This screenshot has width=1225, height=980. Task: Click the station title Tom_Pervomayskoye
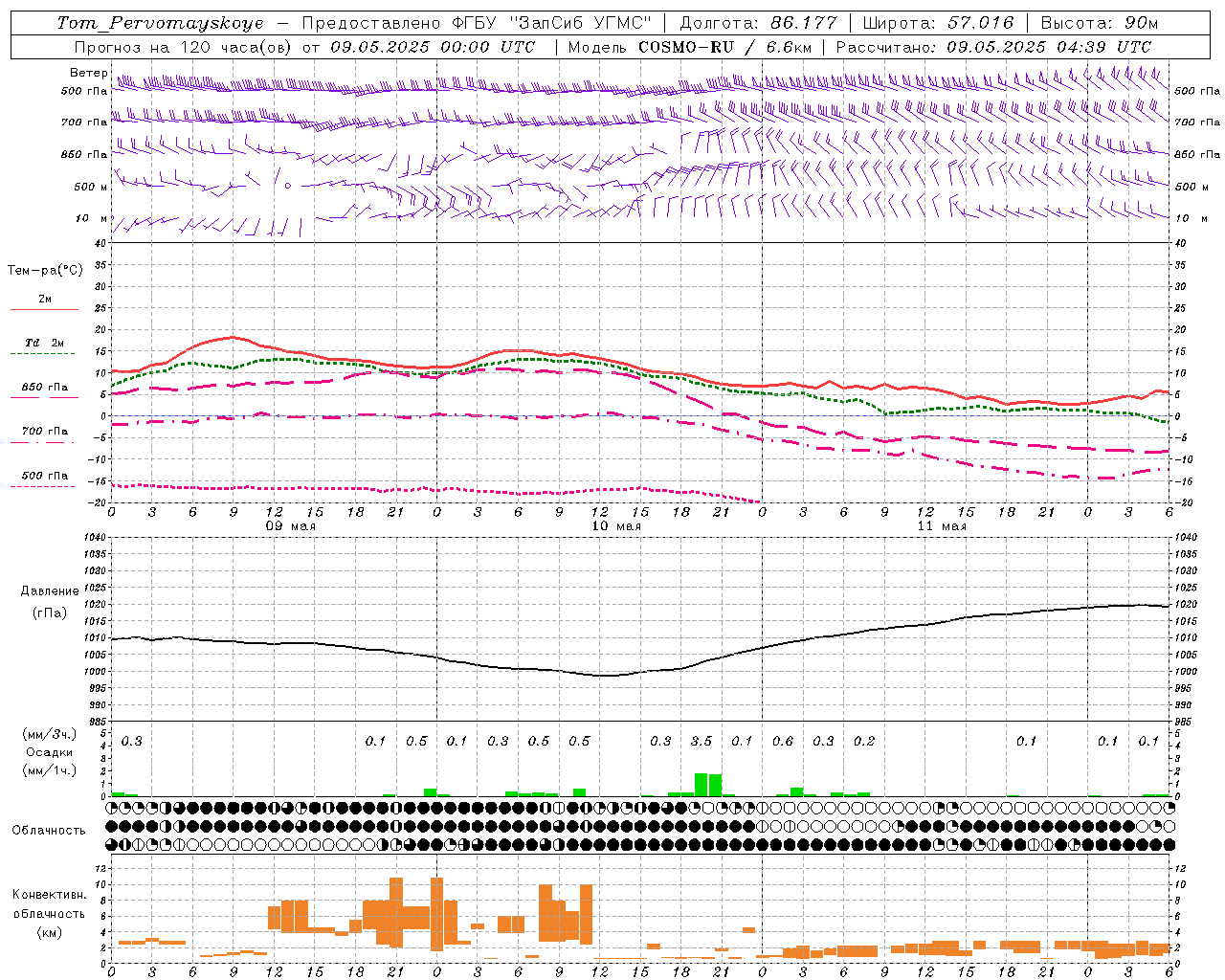click(x=160, y=23)
